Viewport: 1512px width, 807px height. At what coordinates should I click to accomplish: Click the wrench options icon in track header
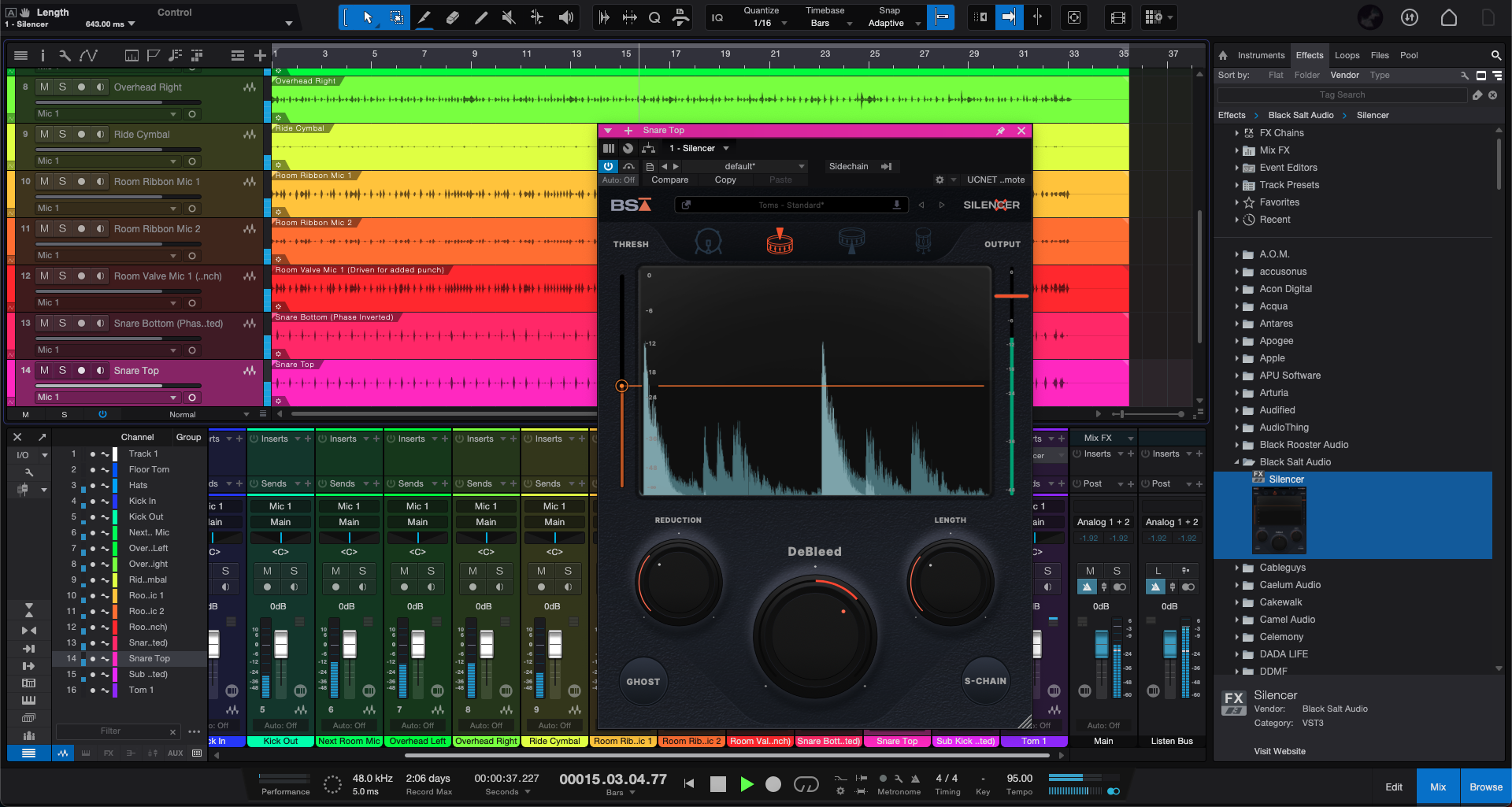click(x=65, y=55)
